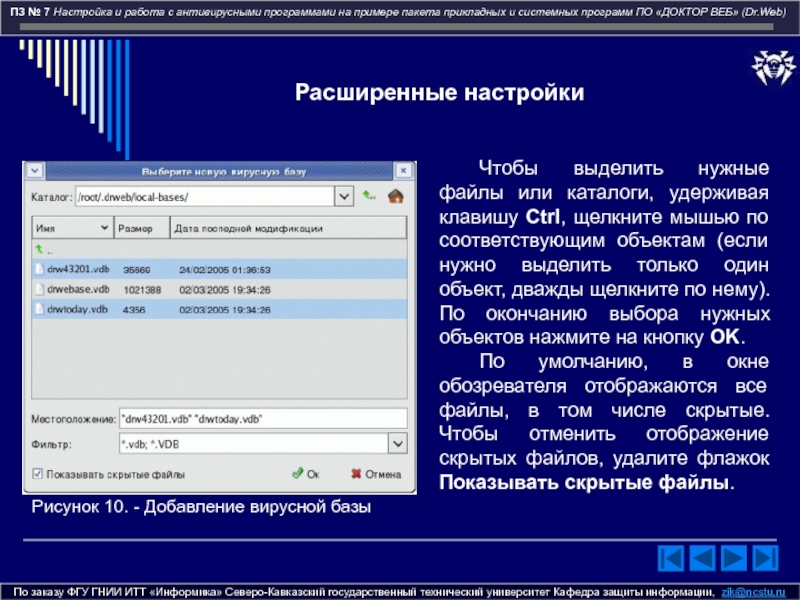The height and width of the screenshot is (600, 800).
Task: Jump to the last slide
Action: (x=765, y=558)
